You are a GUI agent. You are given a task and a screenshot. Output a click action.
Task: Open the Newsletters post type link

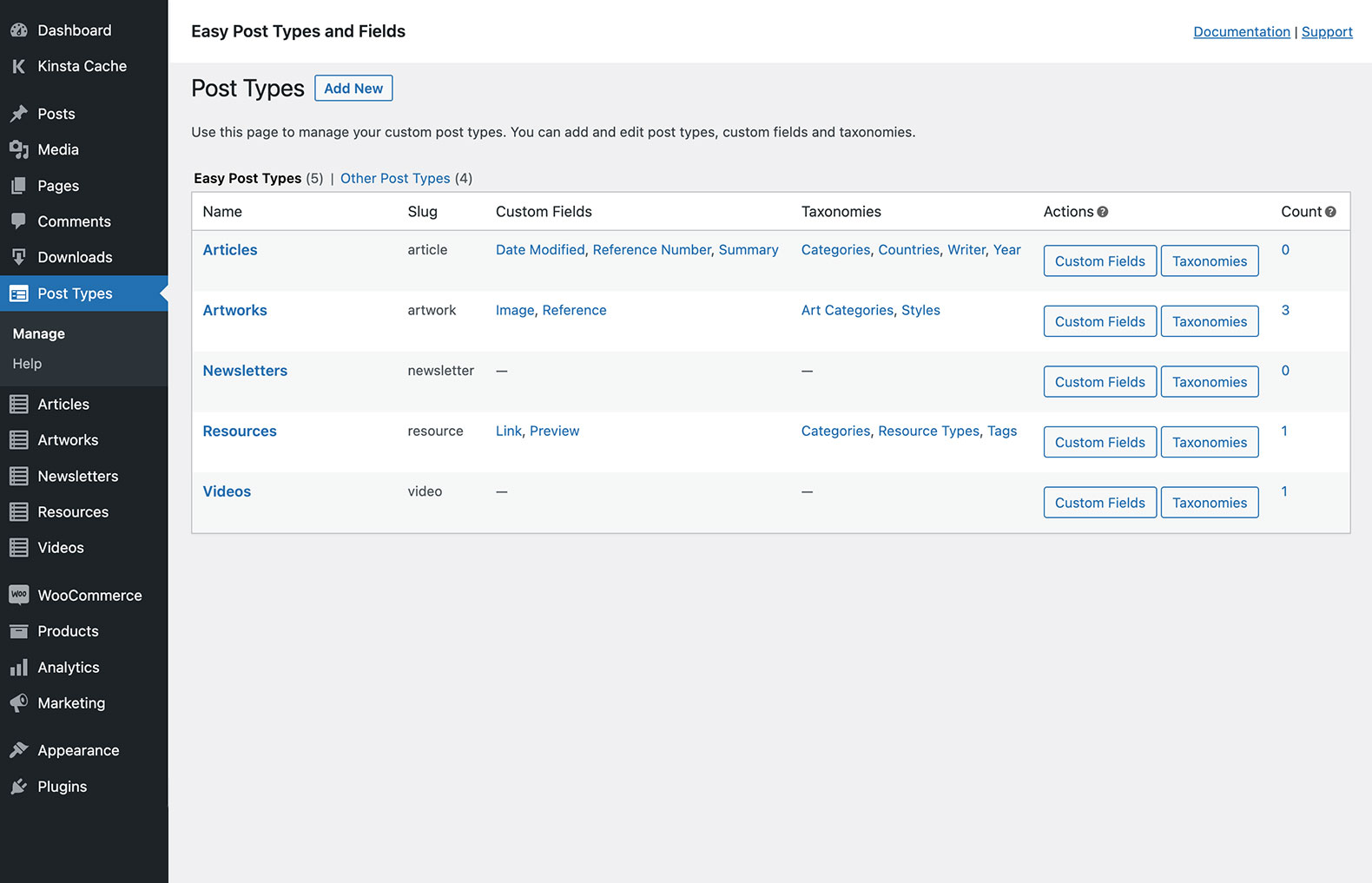pos(245,371)
